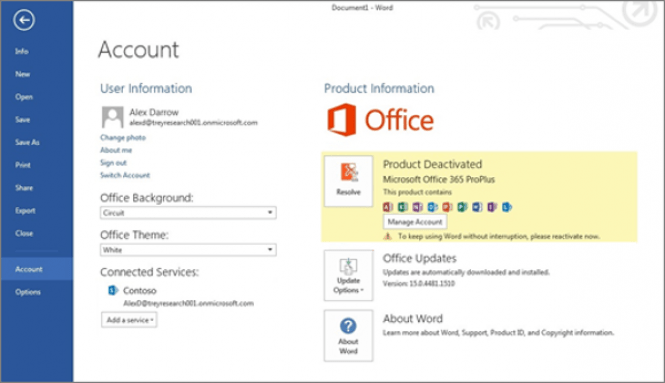Click the warning icon beside reactivate message
The width and height of the screenshot is (665, 383).
pos(388,236)
